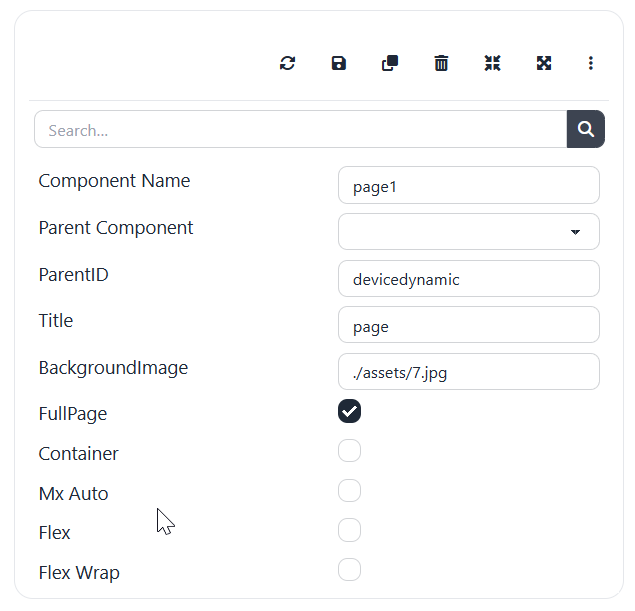Focus the Search text box
This screenshot has height=611, width=635.
click(300, 130)
